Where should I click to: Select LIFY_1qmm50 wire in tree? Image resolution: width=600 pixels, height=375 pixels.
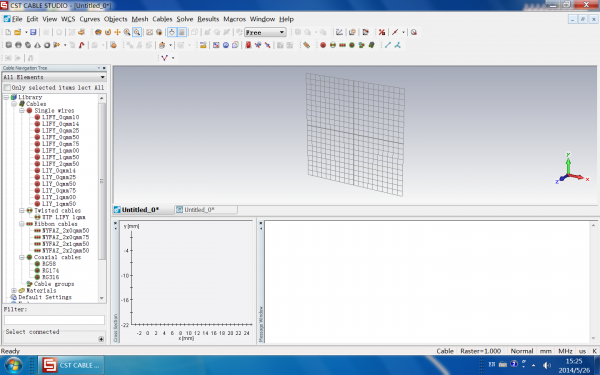coord(60,157)
